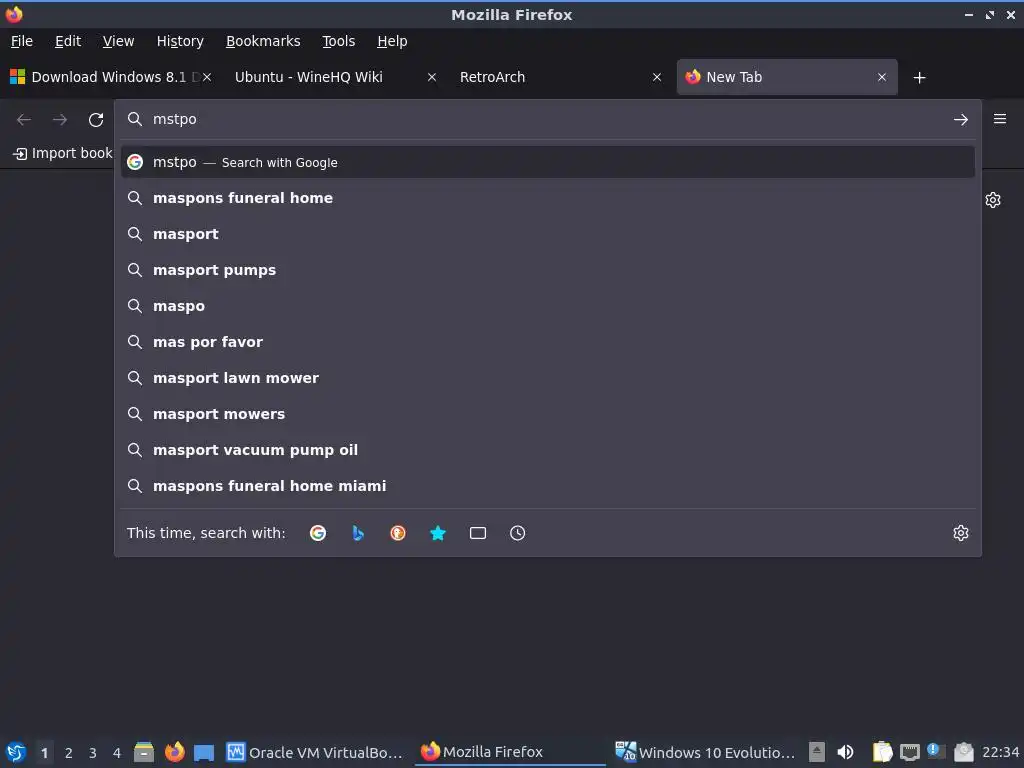Click Import bookmarks button in bookmarks toolbar
This screenshot has height=768, width=1024.
click(x=63, y=153)
